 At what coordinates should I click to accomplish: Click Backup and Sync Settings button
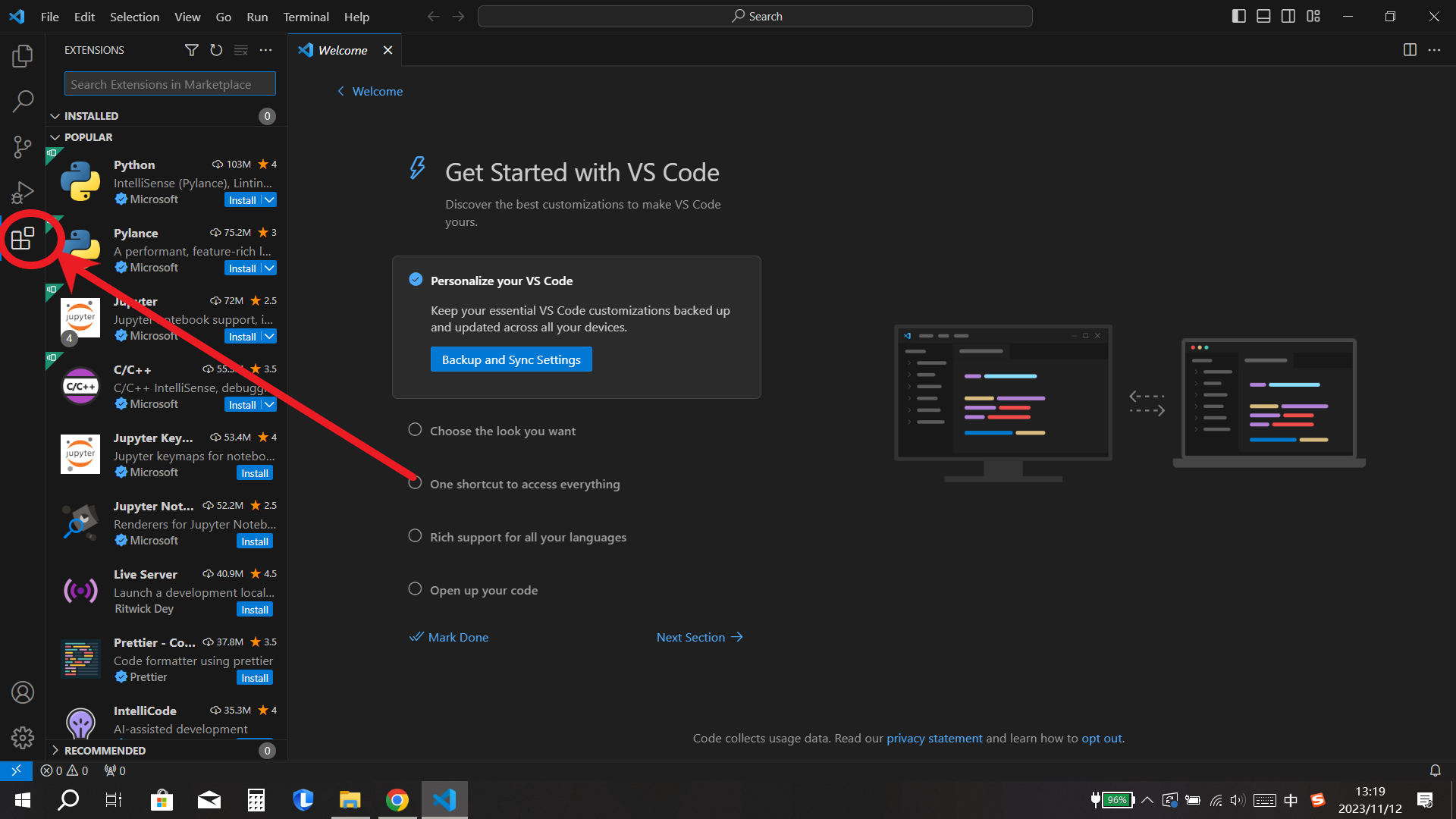[x=511, y=359]
